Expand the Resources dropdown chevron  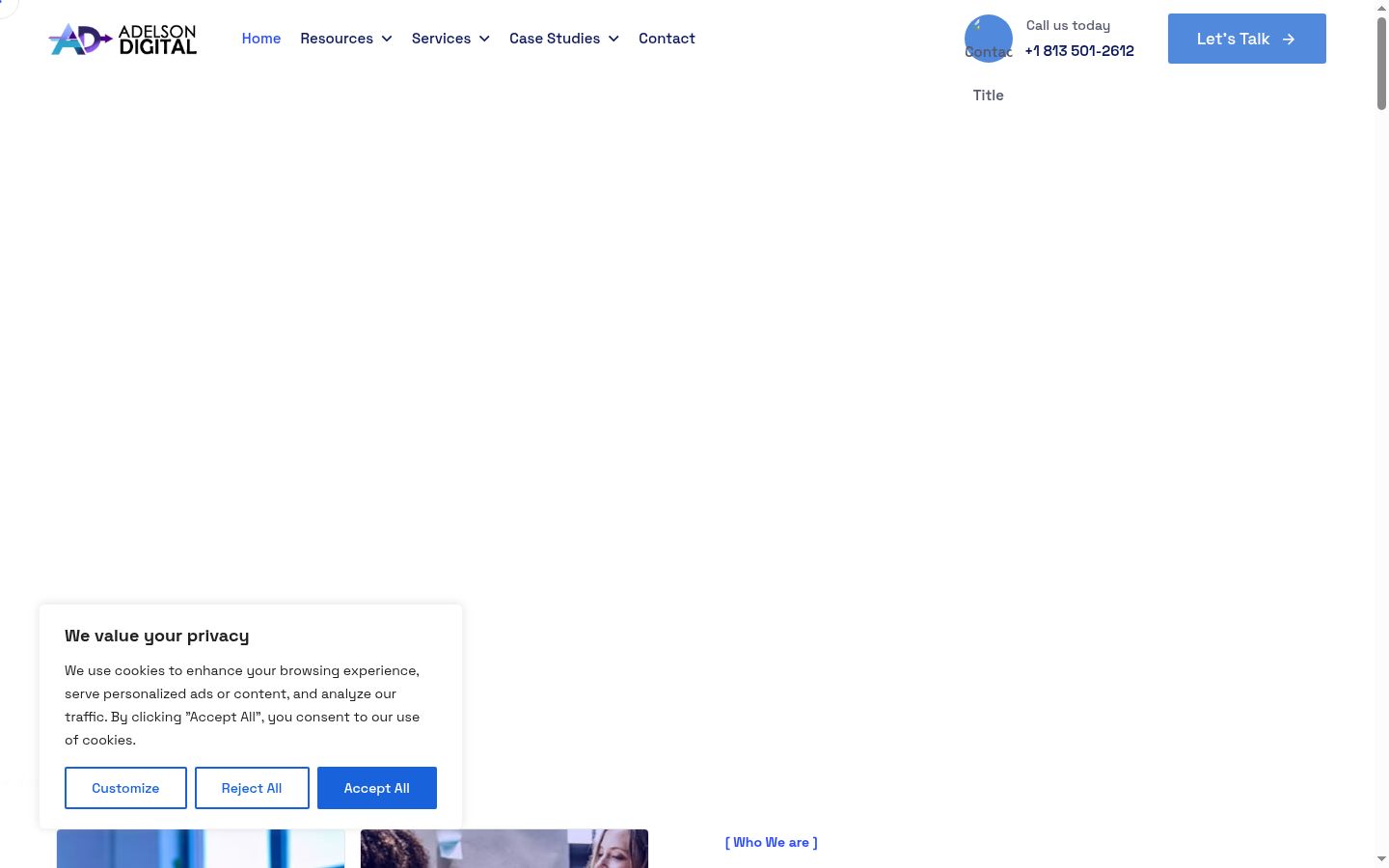(x=387, y=39)
